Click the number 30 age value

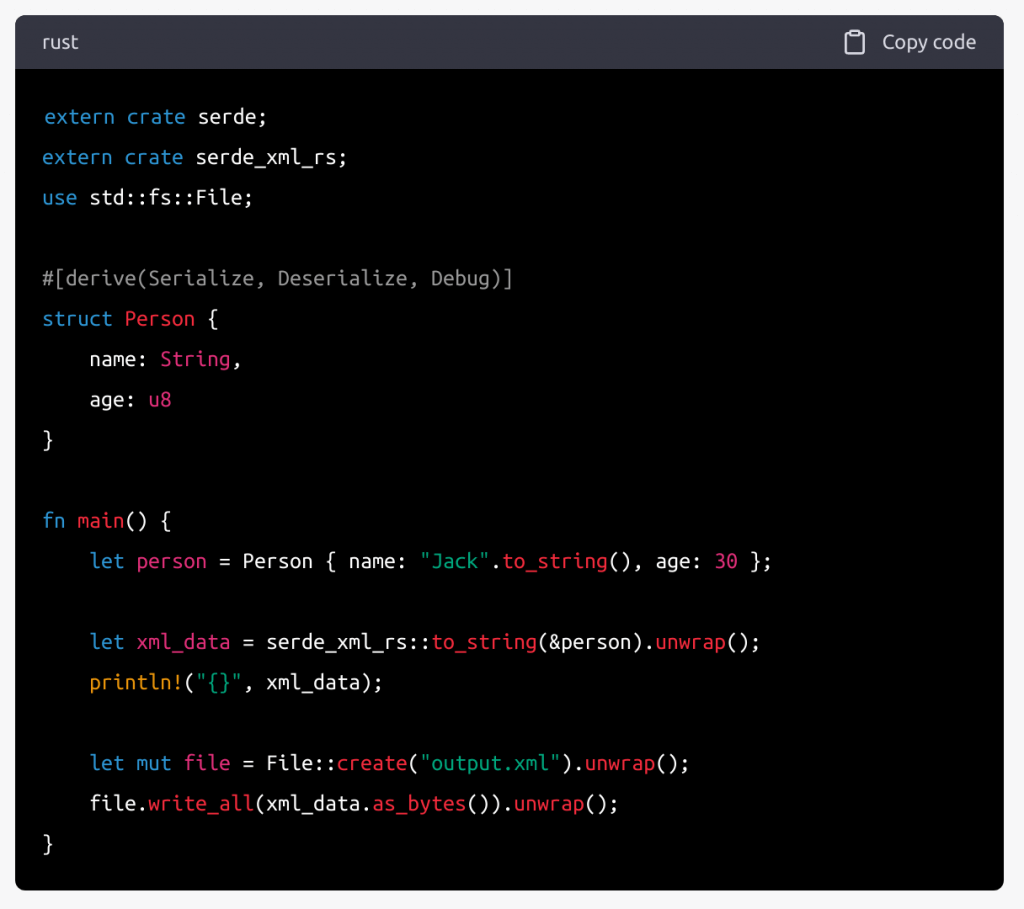click(x=726, y=561)
